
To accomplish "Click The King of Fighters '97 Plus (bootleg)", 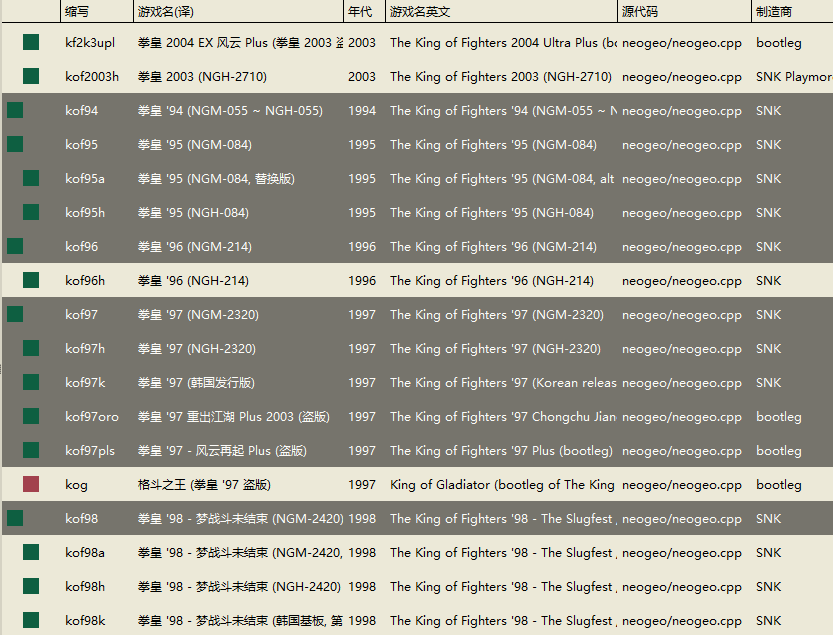I will pyautogui.click(x=502, y=451).
